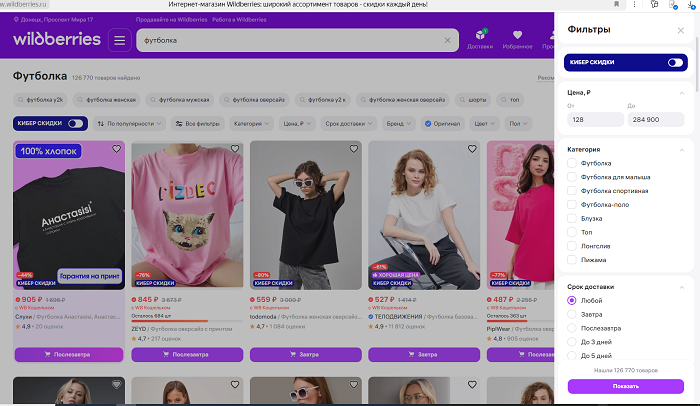
Task: Open the Продавайте на Wildberries link
Action: coord(171,20)
